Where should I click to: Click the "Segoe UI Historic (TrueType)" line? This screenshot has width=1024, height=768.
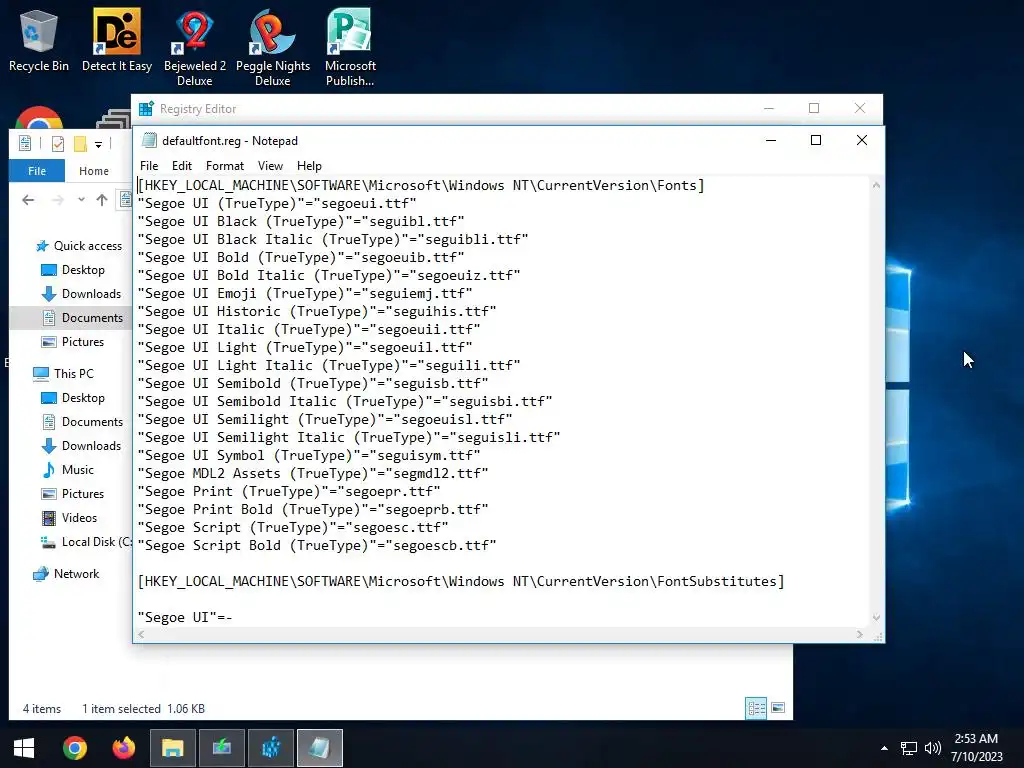pyautogui.click(x=317, y=312)
